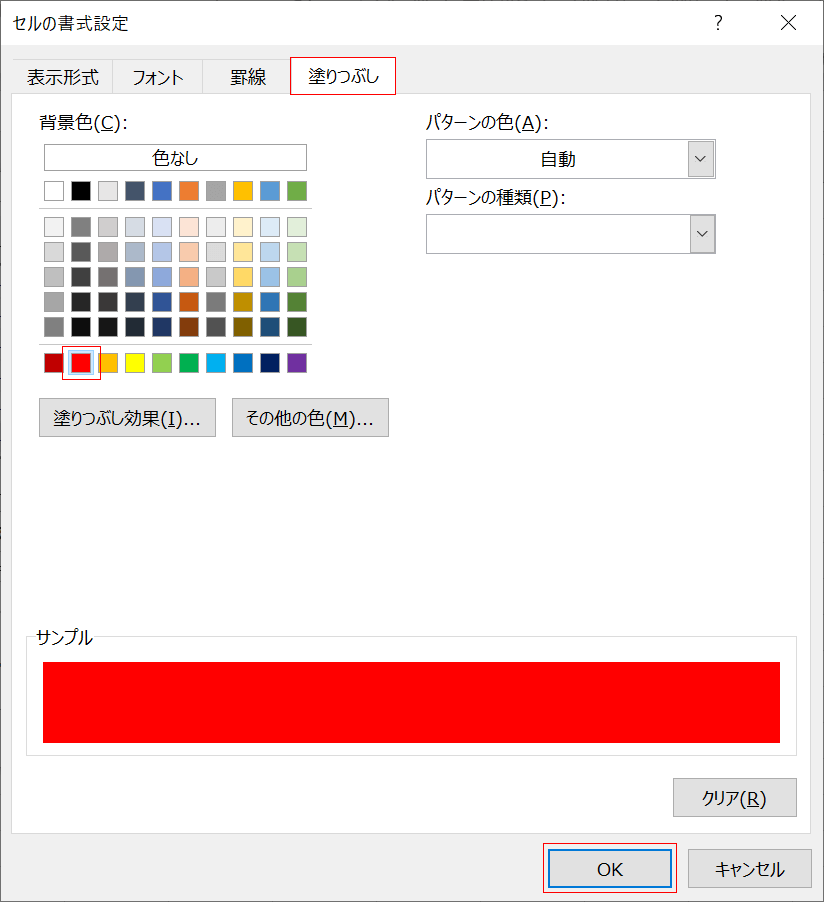
Task: Open the 罫線 tab
Action: coord(246,76)
